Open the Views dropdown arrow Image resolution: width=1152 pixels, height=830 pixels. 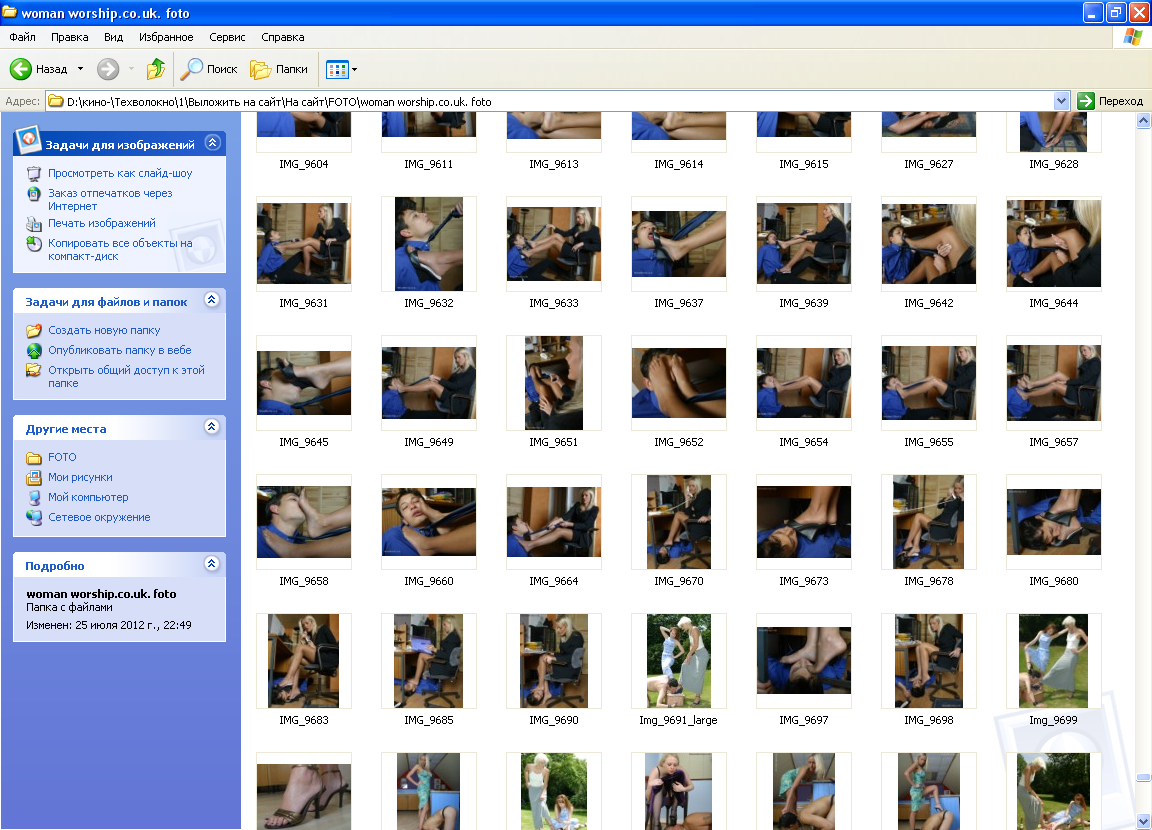click(355, 70)
